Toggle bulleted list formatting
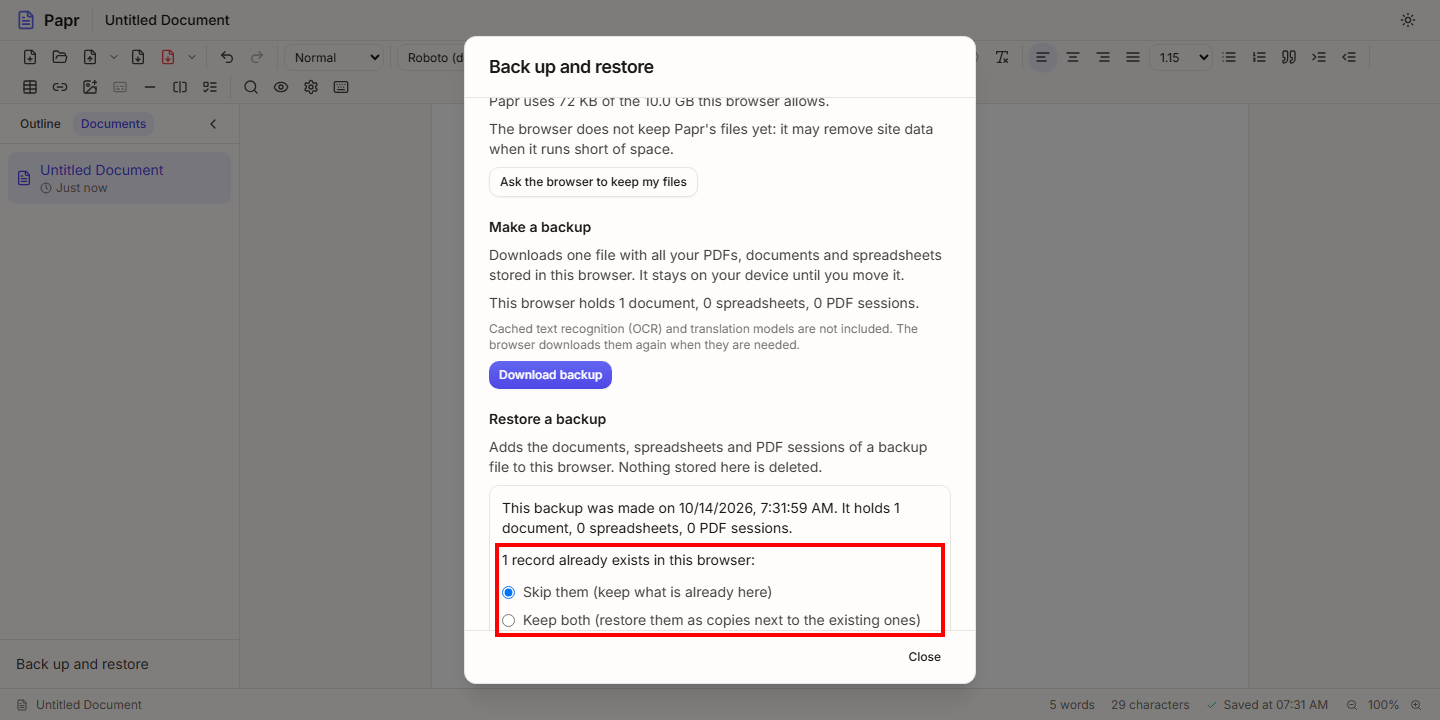The height and width of the screenshot is (720, 1440). (x=1229, y=57)
